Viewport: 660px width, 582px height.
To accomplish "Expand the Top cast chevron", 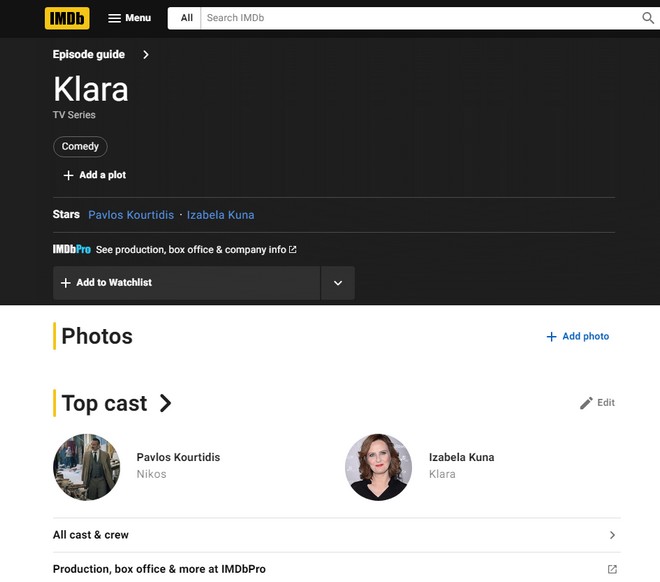I will (x=166, y=403).
